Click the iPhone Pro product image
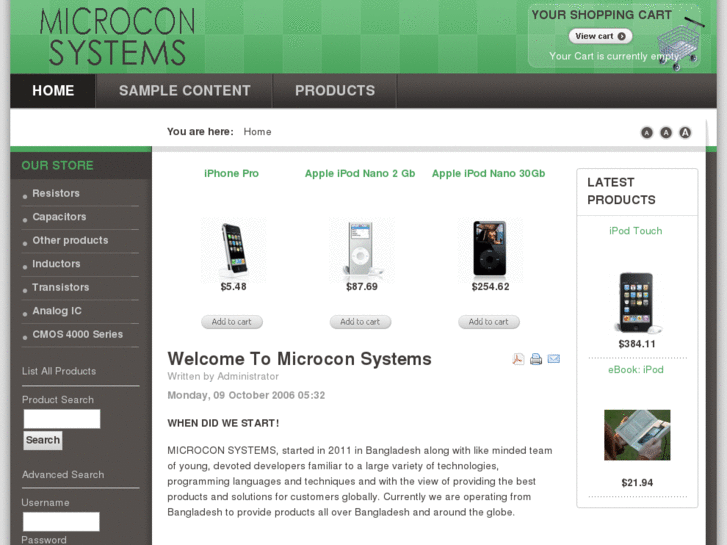 click(x=233, y=250)
